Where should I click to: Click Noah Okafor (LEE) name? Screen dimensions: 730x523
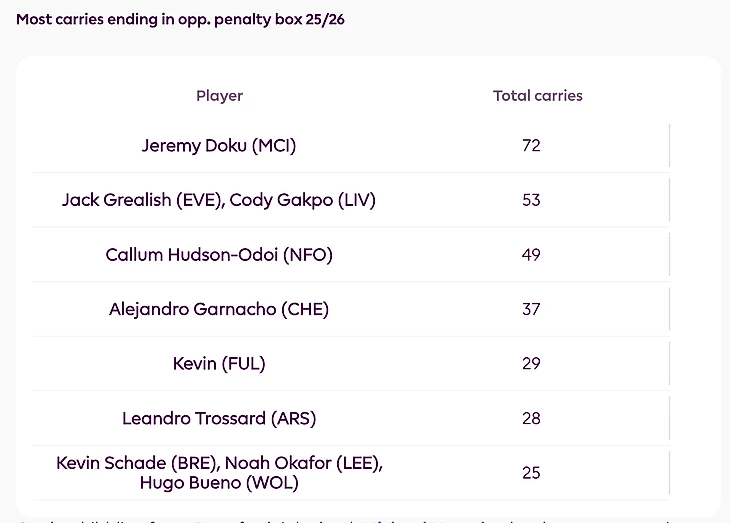[x=304, y=463]
